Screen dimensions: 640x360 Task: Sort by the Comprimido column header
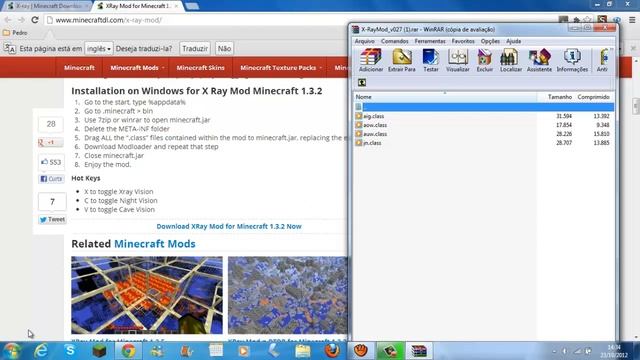click(x=593, y=97)
